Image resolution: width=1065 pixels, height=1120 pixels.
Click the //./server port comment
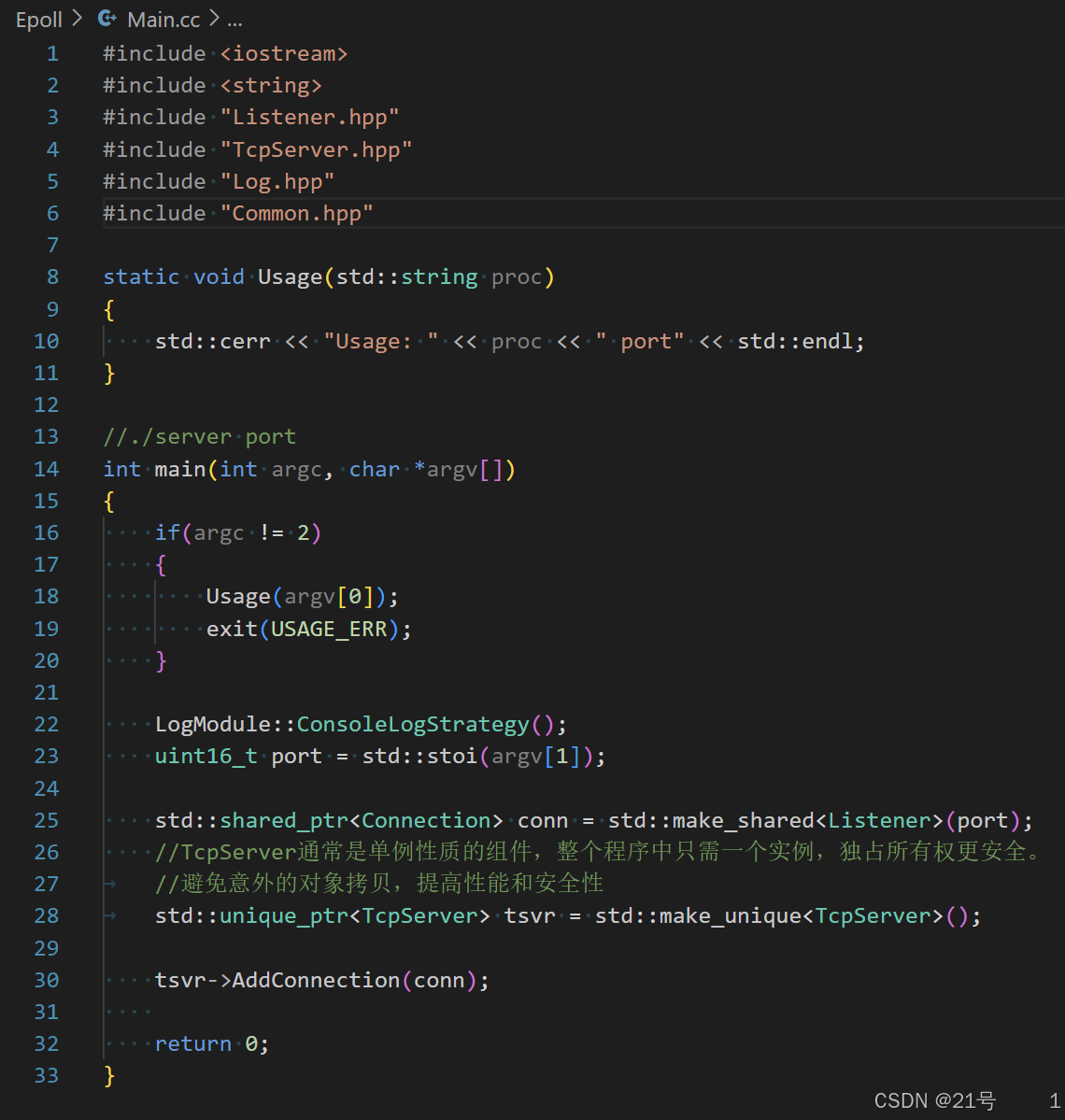click(199, 437)
